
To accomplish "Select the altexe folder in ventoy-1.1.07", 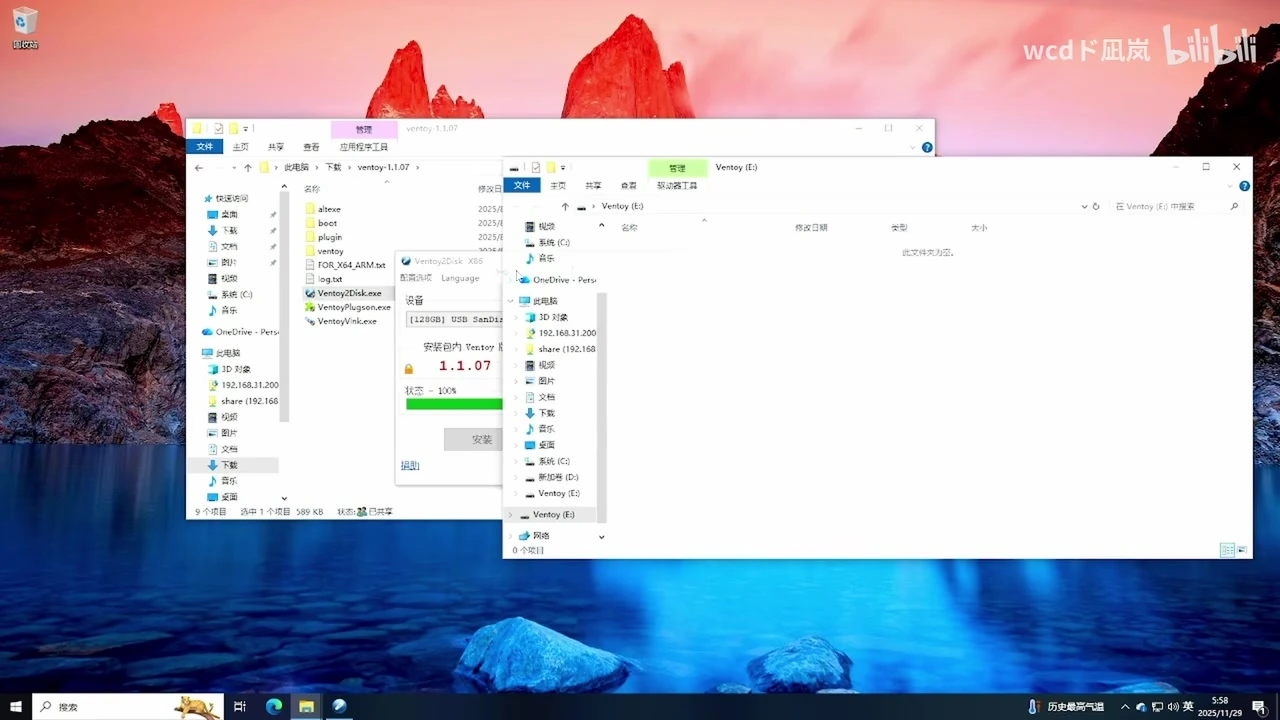I will coord(323,209).
